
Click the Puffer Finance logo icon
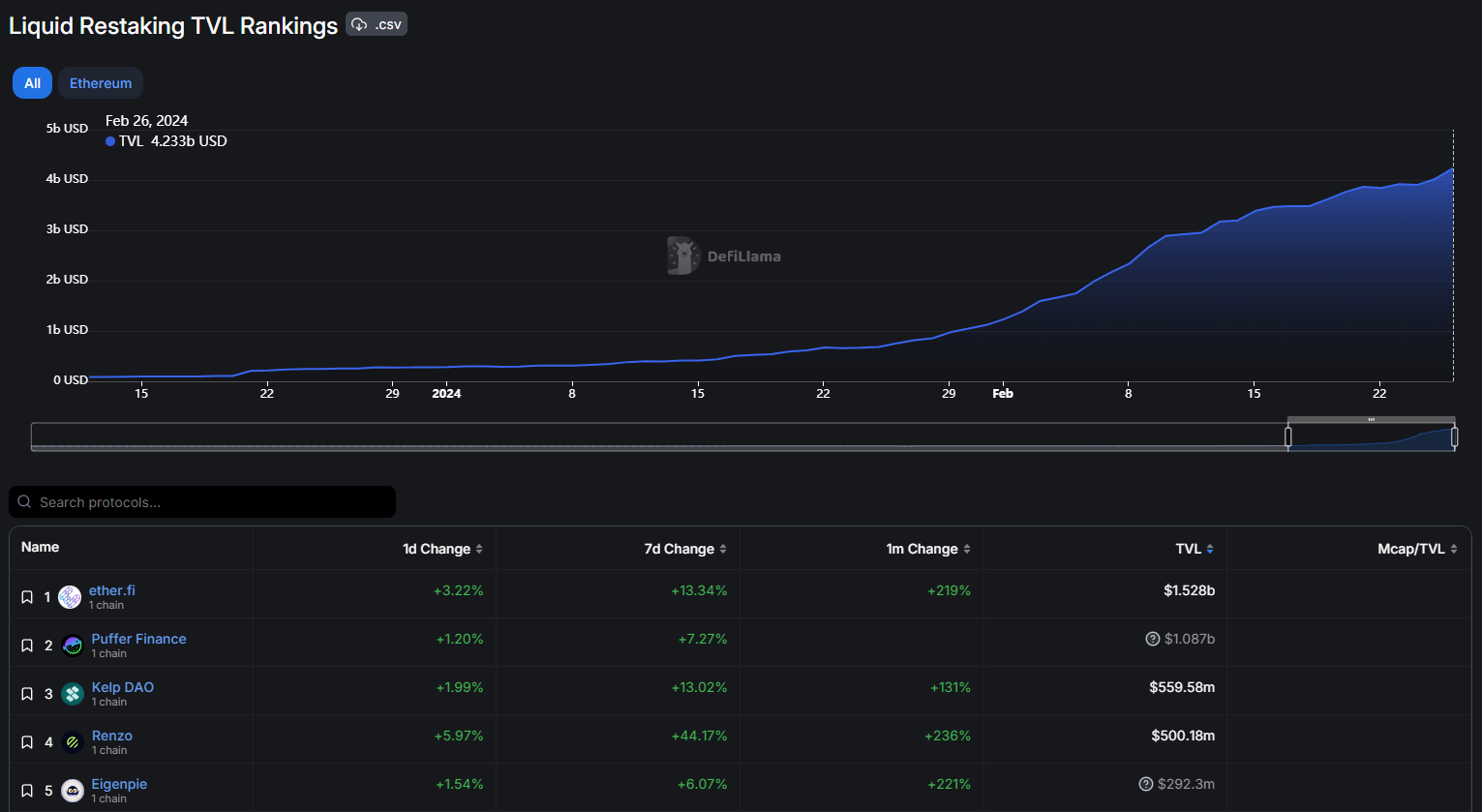[x=72, y=645]
